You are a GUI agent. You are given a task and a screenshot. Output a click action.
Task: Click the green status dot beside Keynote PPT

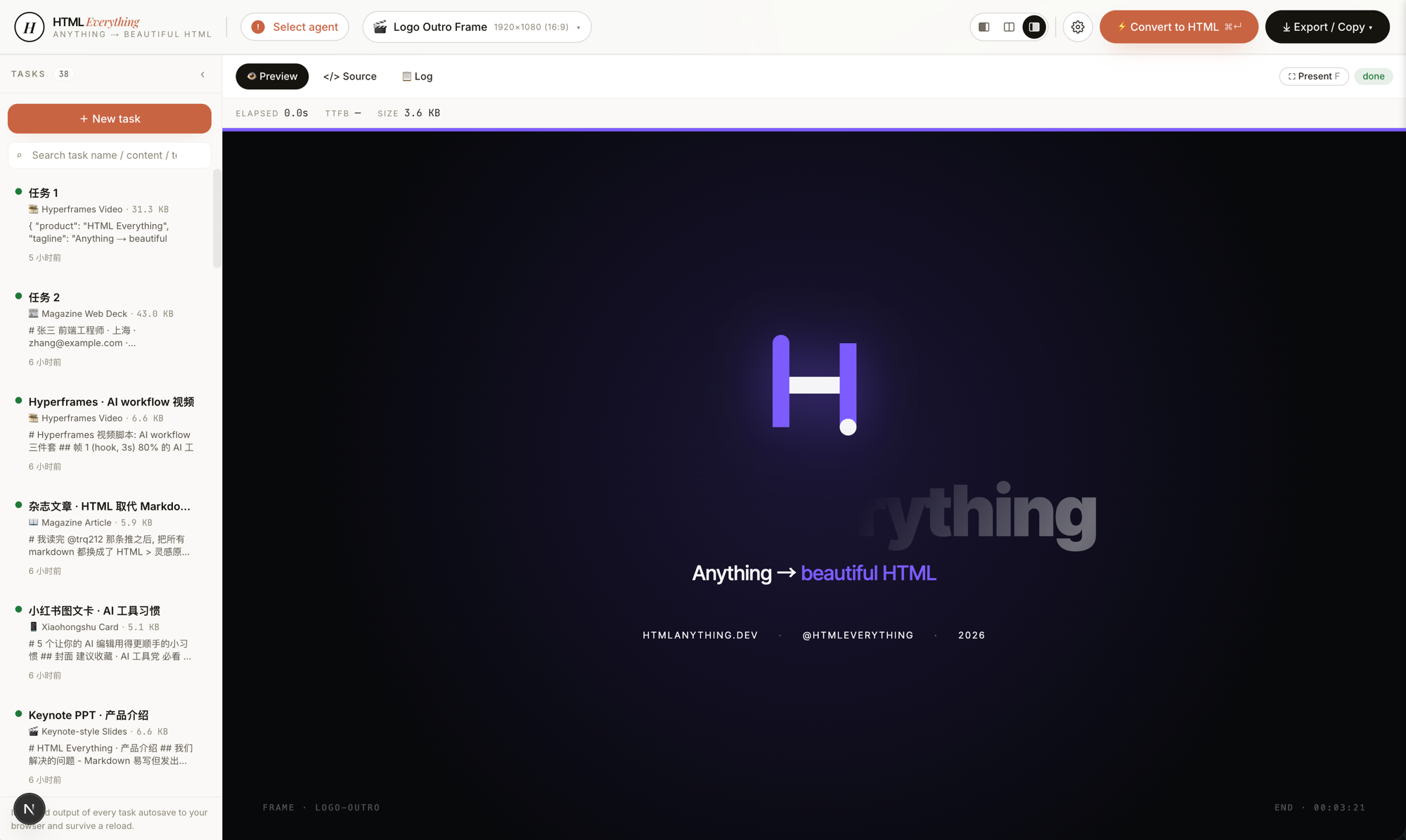[x=18, y=713]
